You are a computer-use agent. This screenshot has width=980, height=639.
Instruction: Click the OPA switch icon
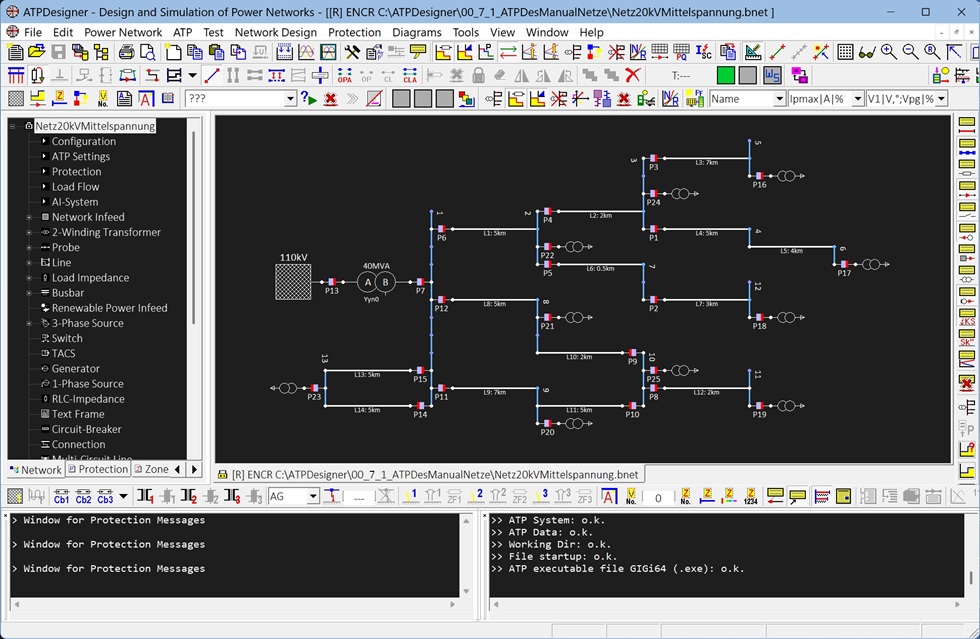[345, 76]
